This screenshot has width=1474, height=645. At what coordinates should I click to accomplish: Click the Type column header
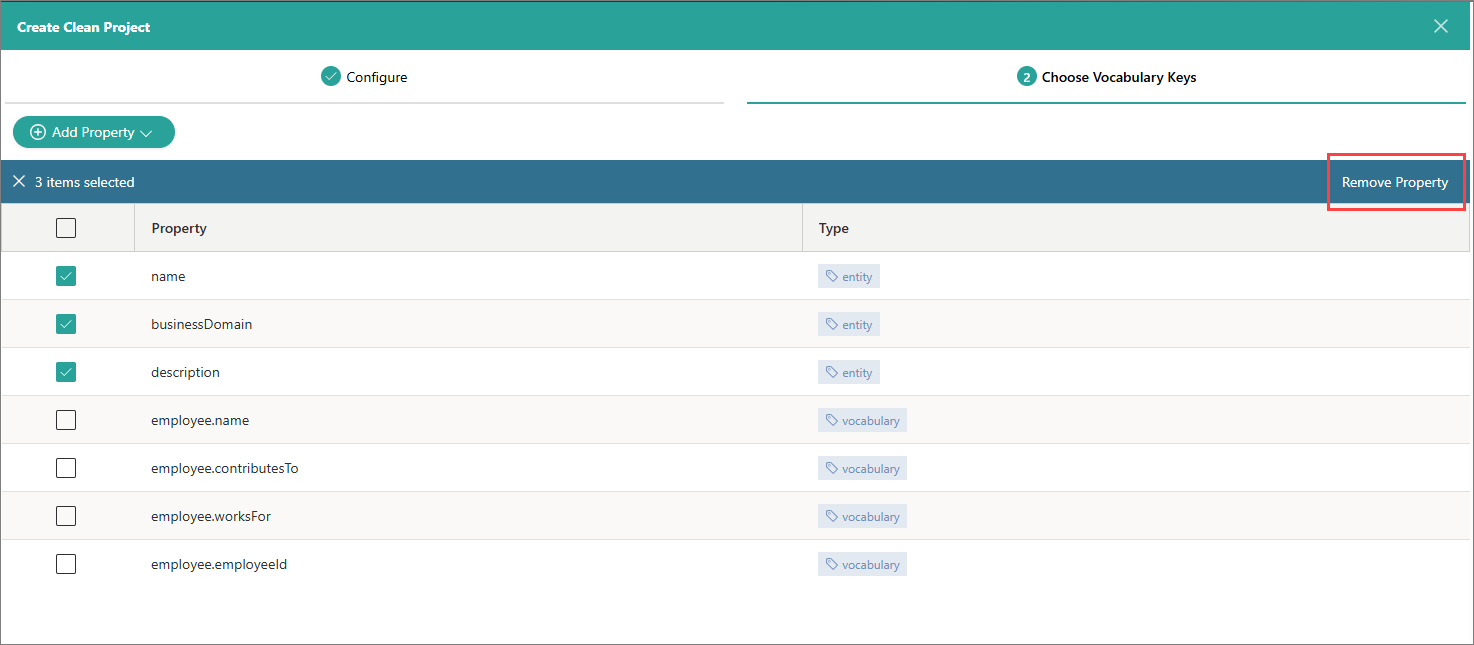pyautogui.click(x=833, y=228)
